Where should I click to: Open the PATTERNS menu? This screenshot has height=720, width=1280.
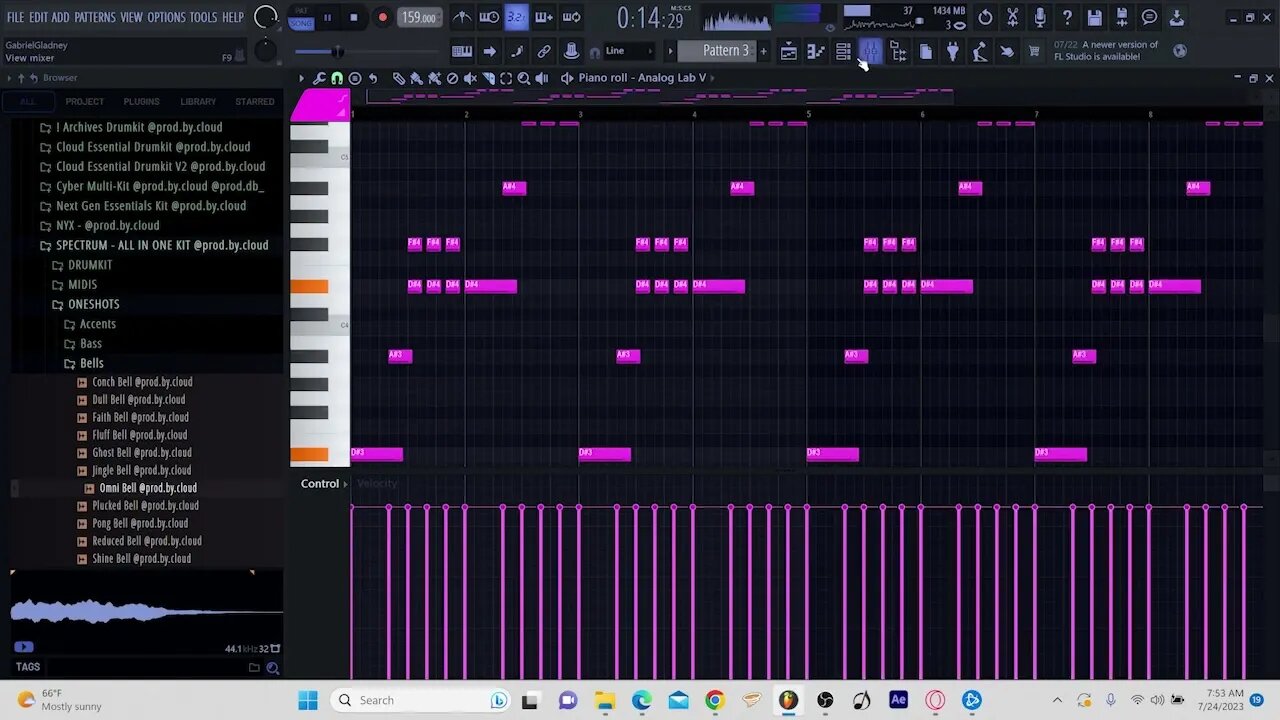(95, 17)
